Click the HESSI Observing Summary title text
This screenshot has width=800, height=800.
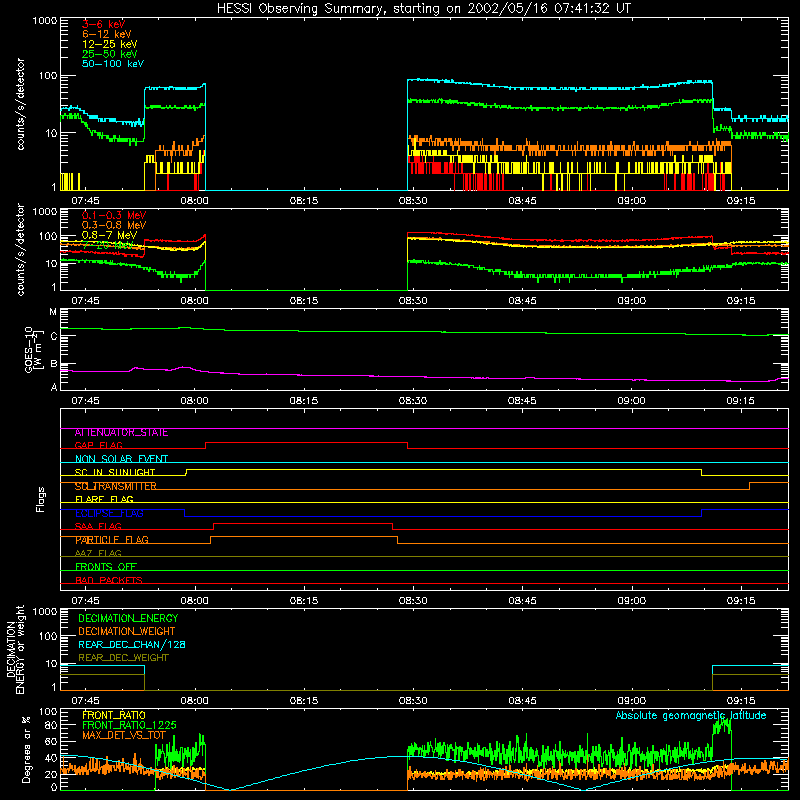423,9
